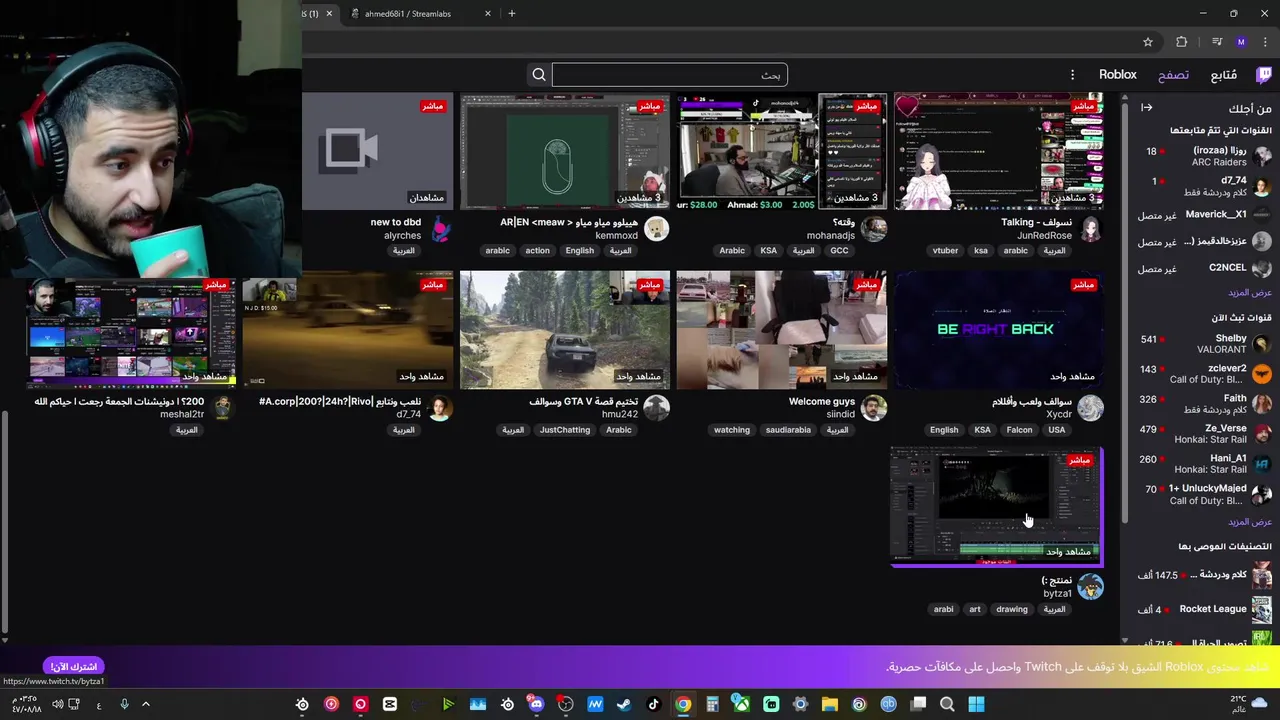Click the JustChatting tag under hmu242
This screenshot has height=720, width=1280.
pos(565,430)
